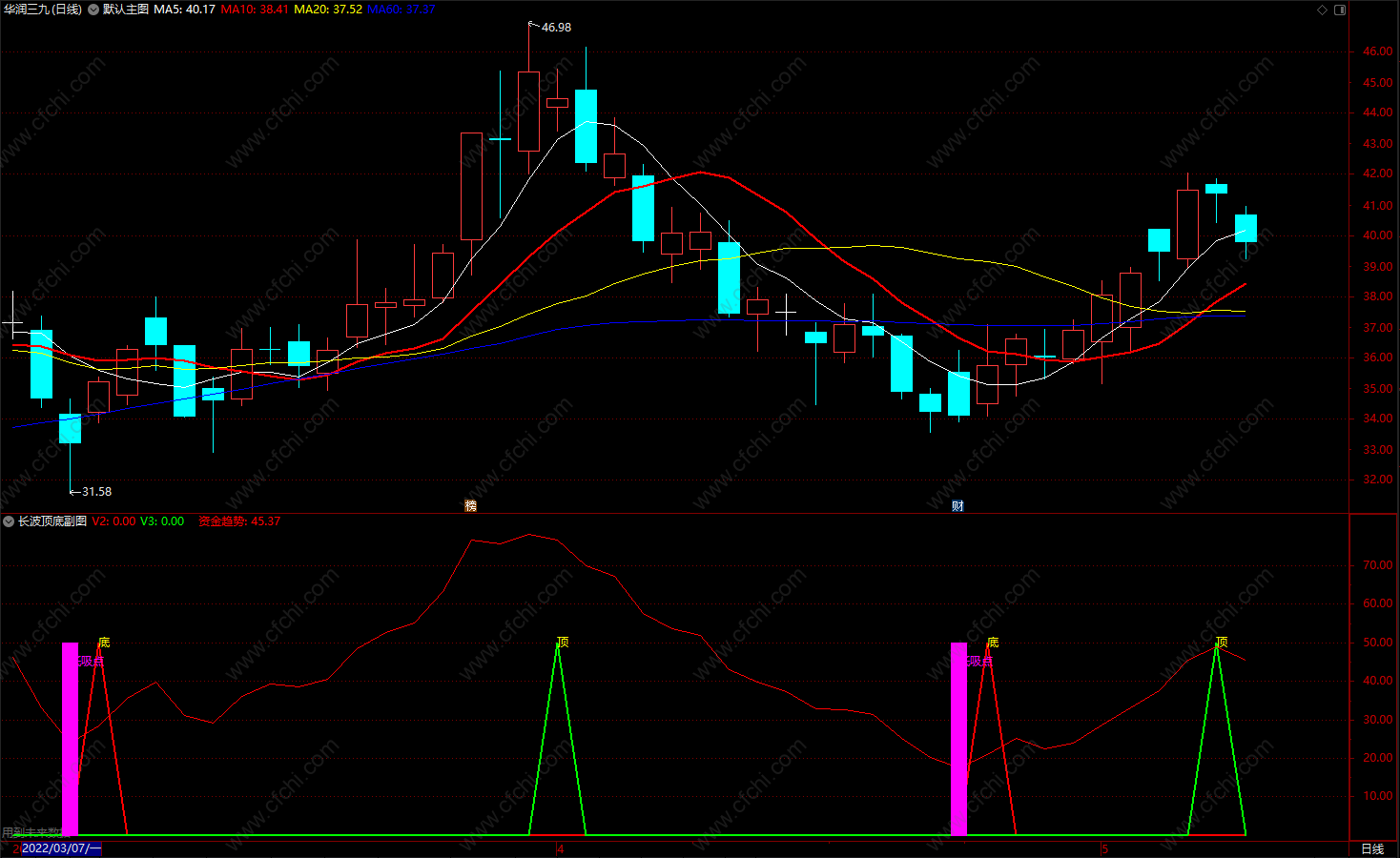The image size is (1400, 858).
Task: Click the 日线 period button at bottom right
Action: [1372, 848]
